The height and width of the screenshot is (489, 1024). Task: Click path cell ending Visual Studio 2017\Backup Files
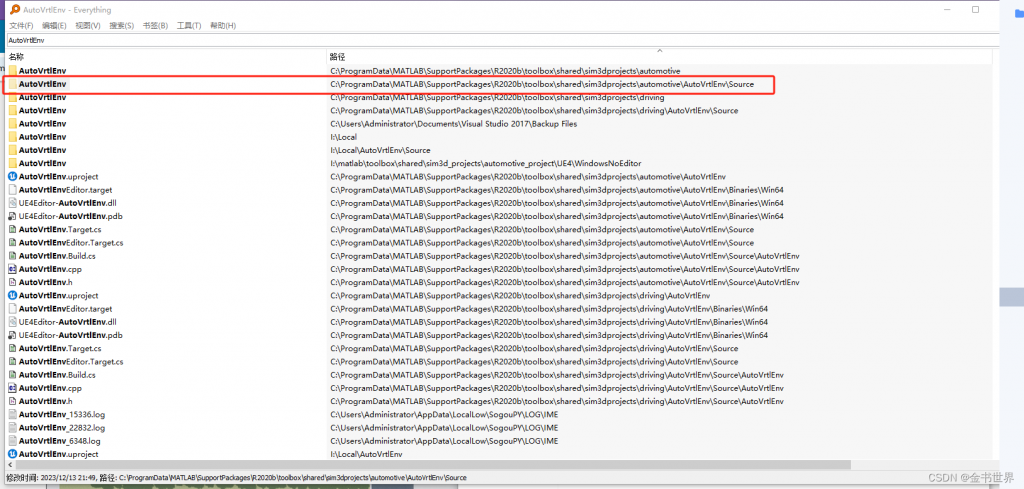(x=453, y=123)
